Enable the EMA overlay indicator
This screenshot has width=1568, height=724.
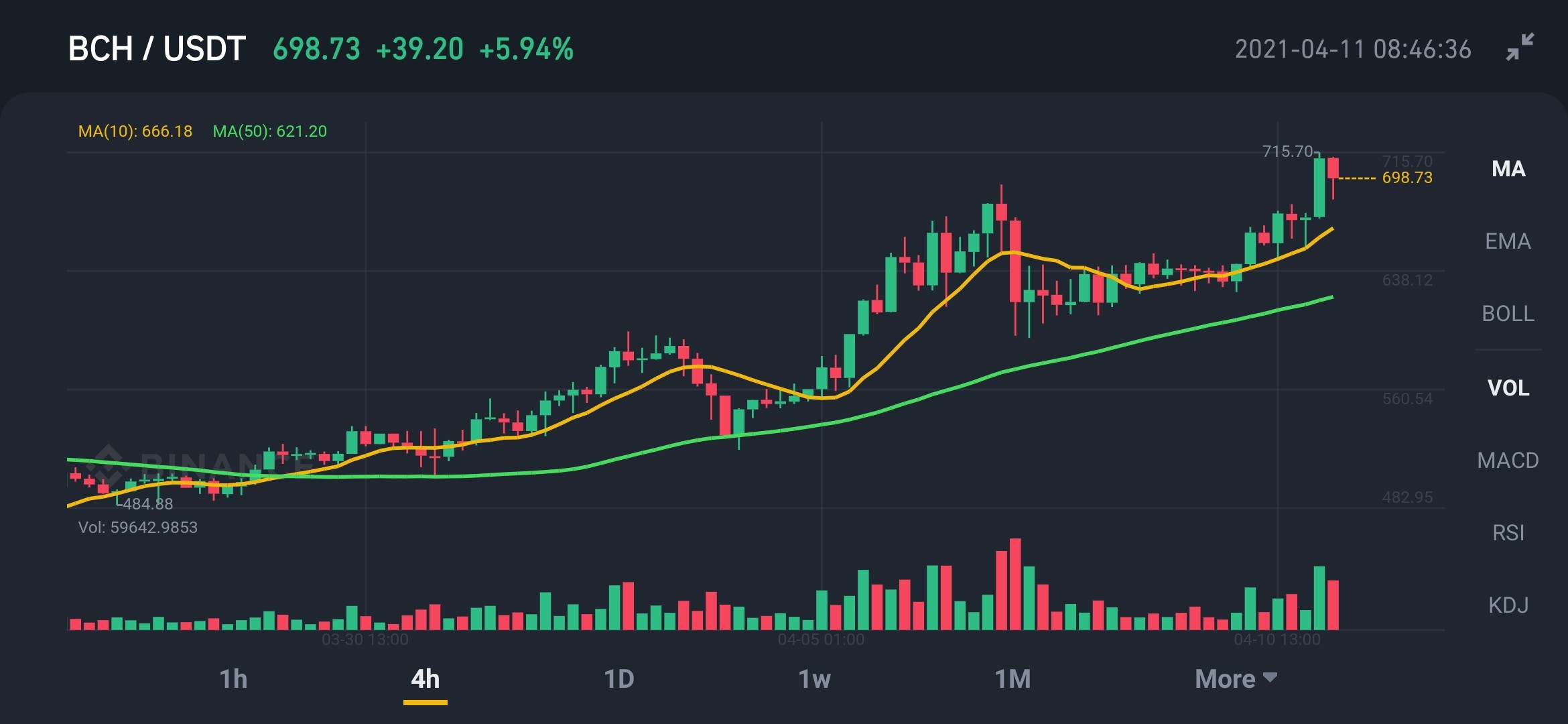[1508, 241]
